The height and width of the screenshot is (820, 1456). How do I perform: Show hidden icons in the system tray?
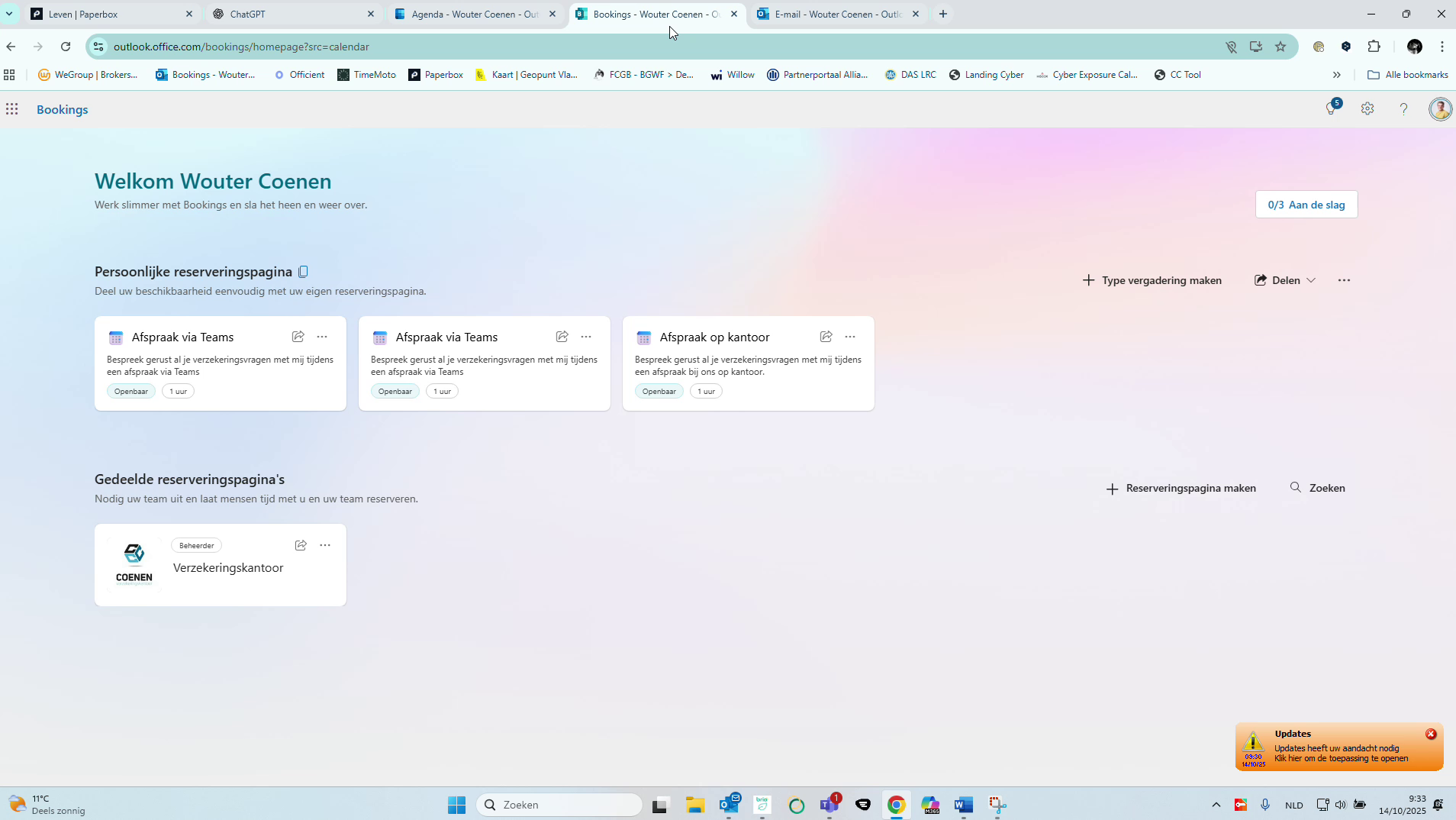point(1215,805)
